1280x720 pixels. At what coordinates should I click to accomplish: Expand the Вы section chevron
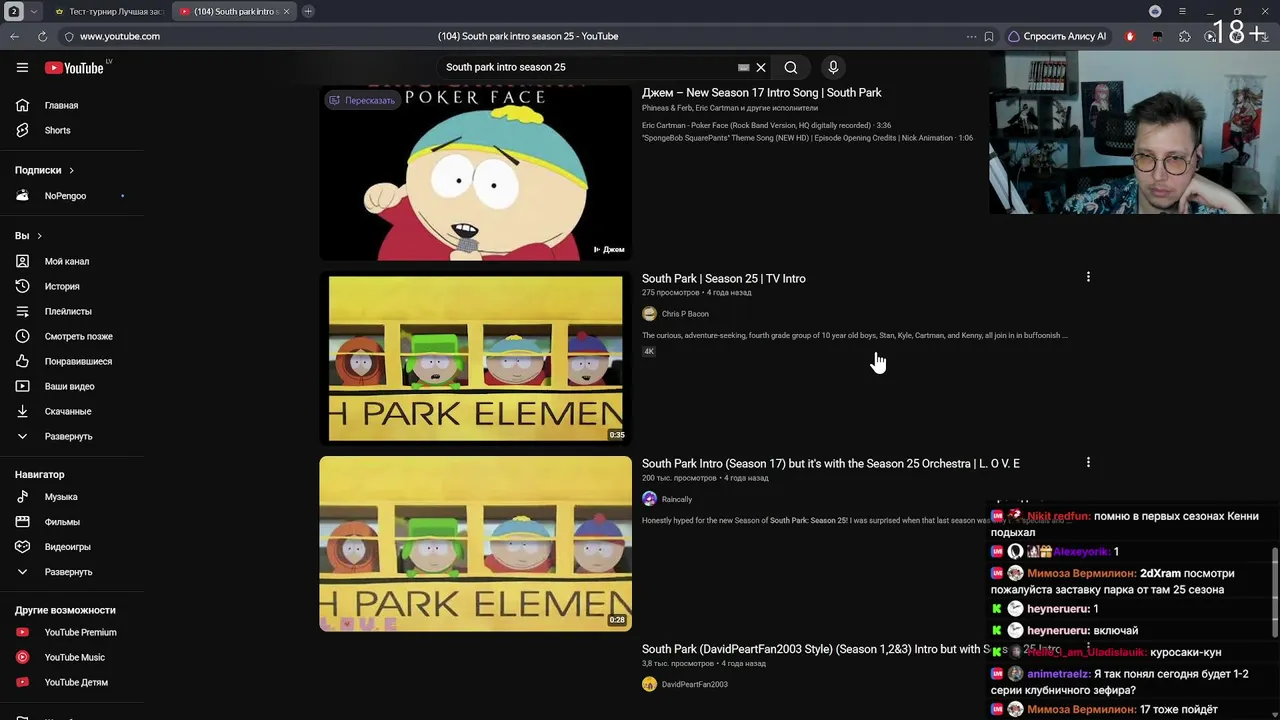point(39,236)
